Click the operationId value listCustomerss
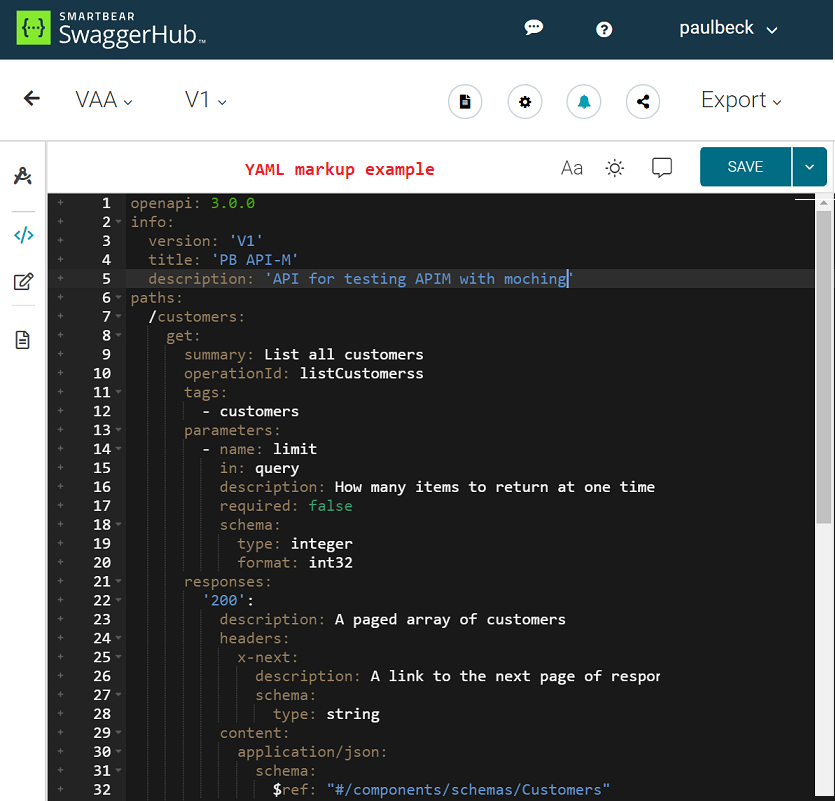This screenshot has width=835, height=801. [x=362, y=373]
